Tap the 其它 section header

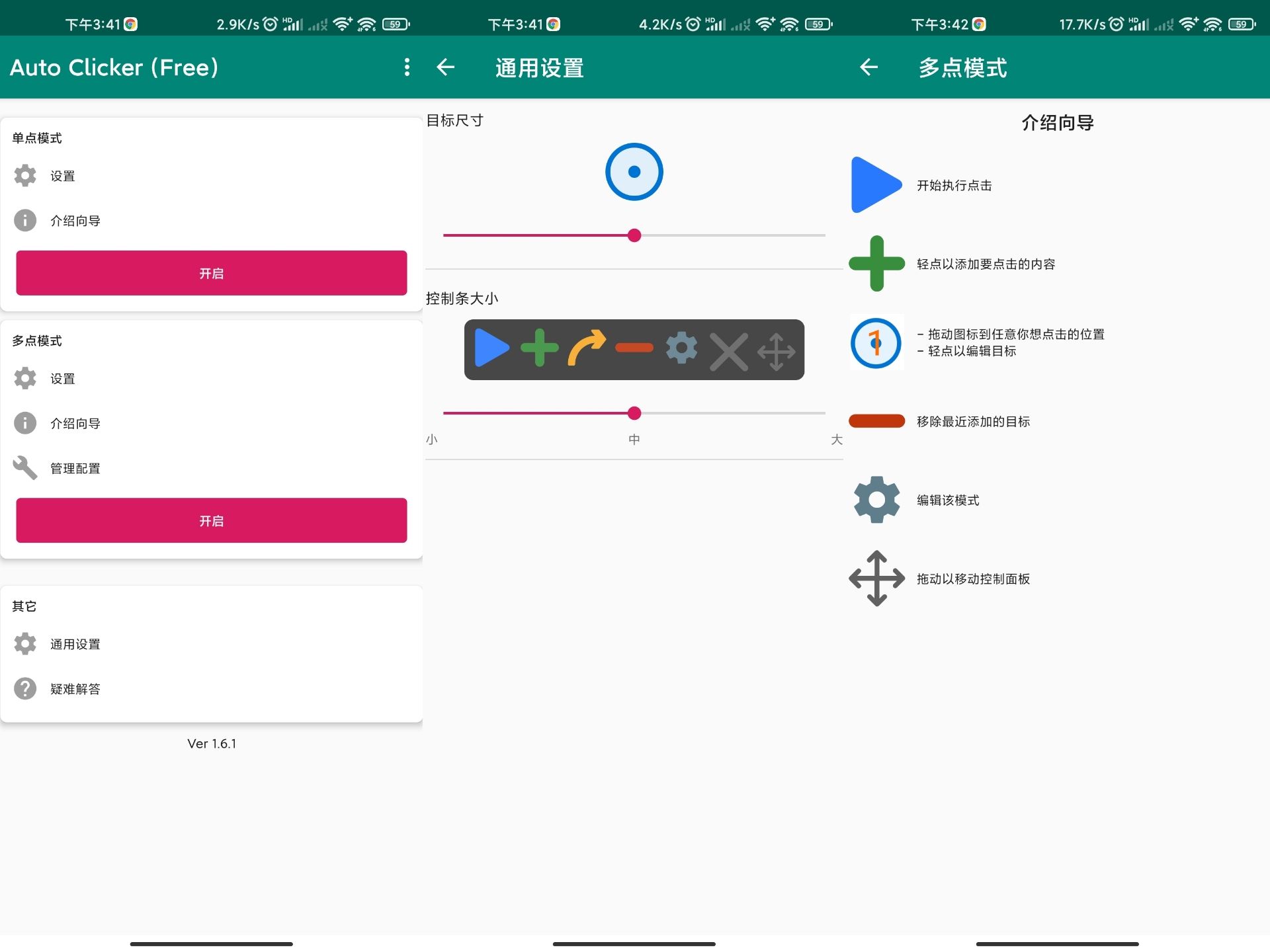[x=24, y=606]
